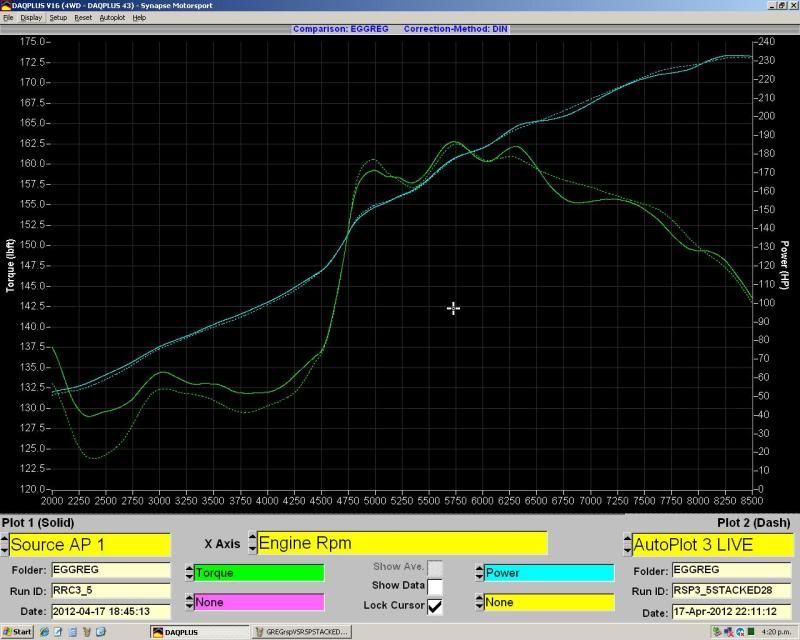Image resolution: width=800 pixels, height=640 pixels.
Task: Click first system tray icon
Action: tap(717, 632)
